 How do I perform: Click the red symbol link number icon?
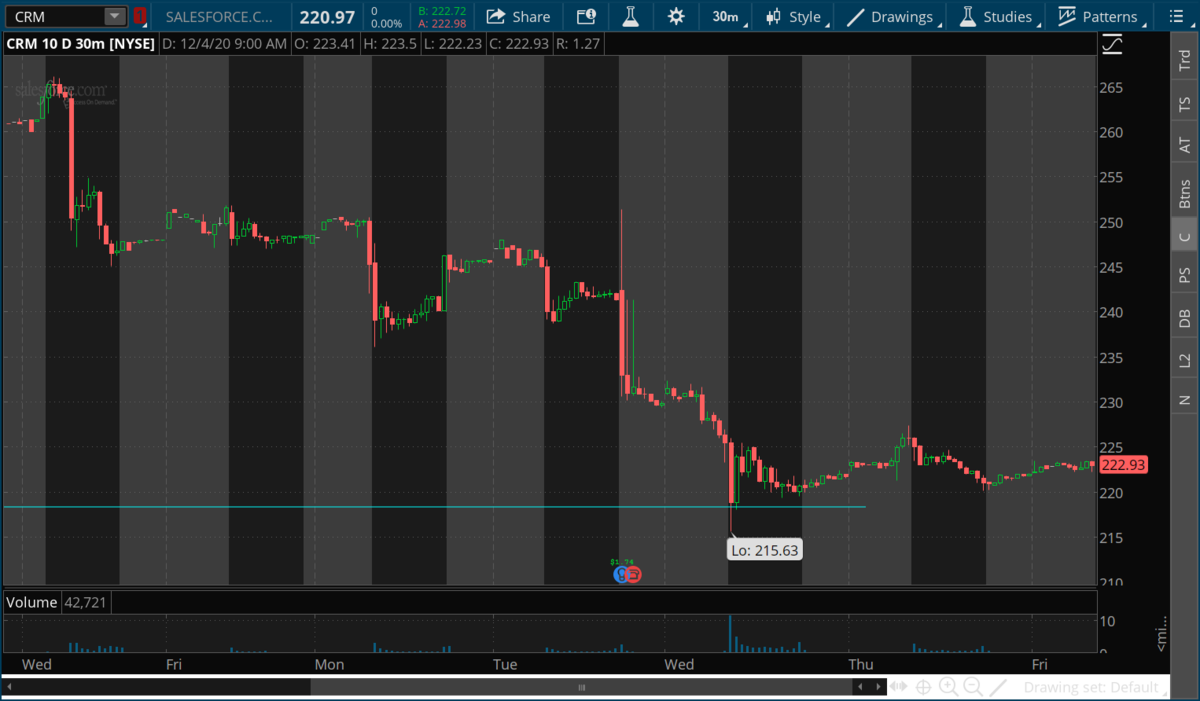(x=140, y=16)
